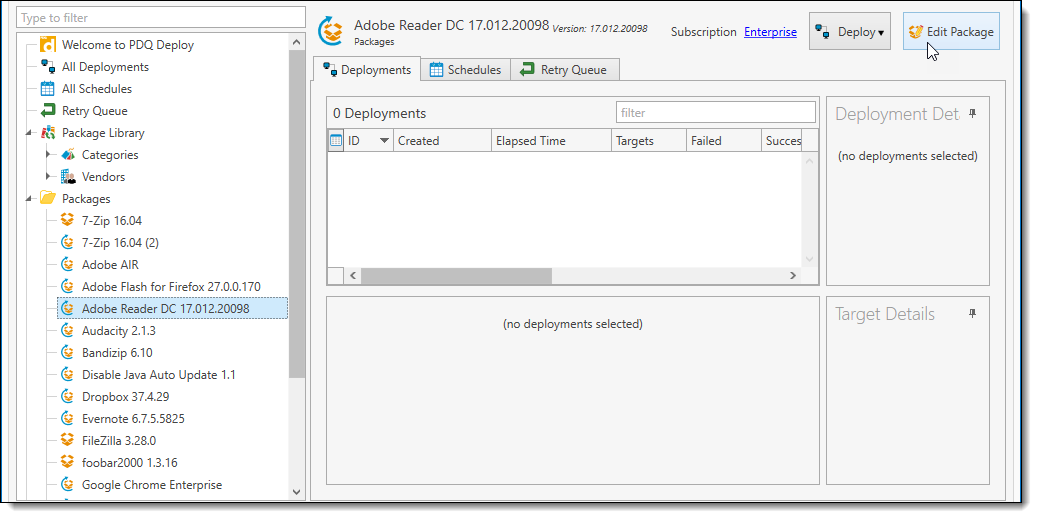Click the tree scrollbar down arrow
Image resolution: width=1037 pixels, height=518 pixels.
pos(296,492)
